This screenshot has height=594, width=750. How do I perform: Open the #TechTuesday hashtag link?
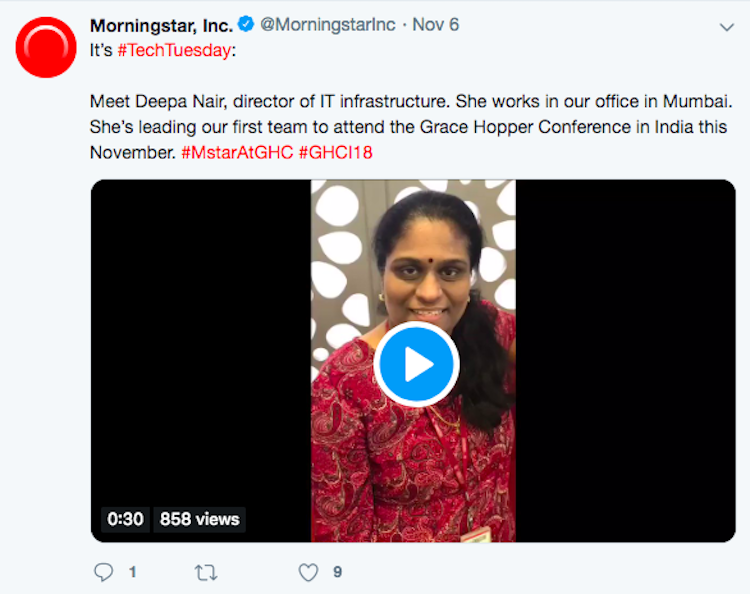coord(174,50)
